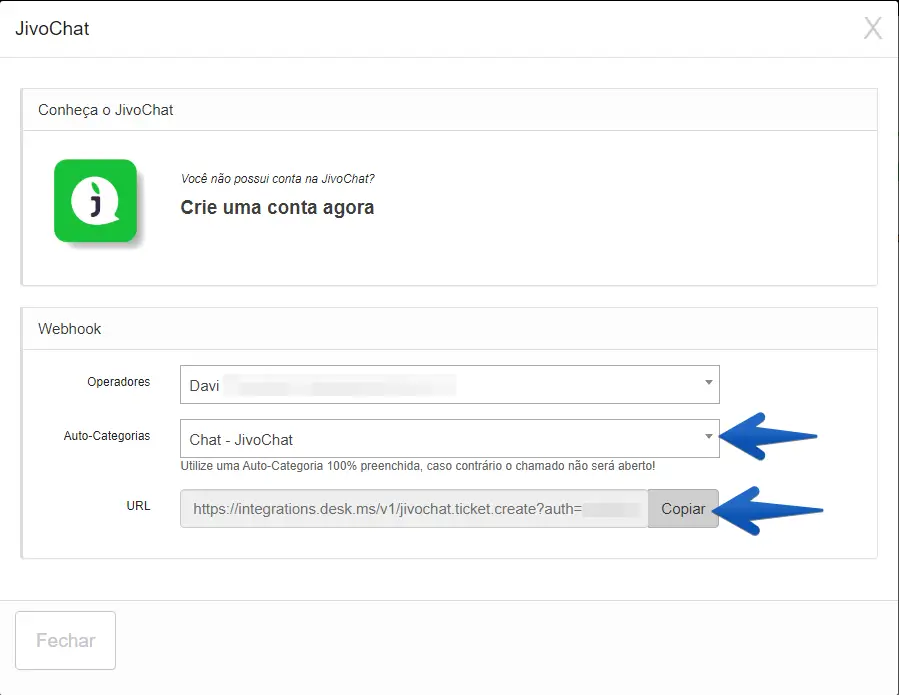Click the Fechar button
Image resolution: width=899 pixels, height=695 pixels.
[x=66, y=640]
